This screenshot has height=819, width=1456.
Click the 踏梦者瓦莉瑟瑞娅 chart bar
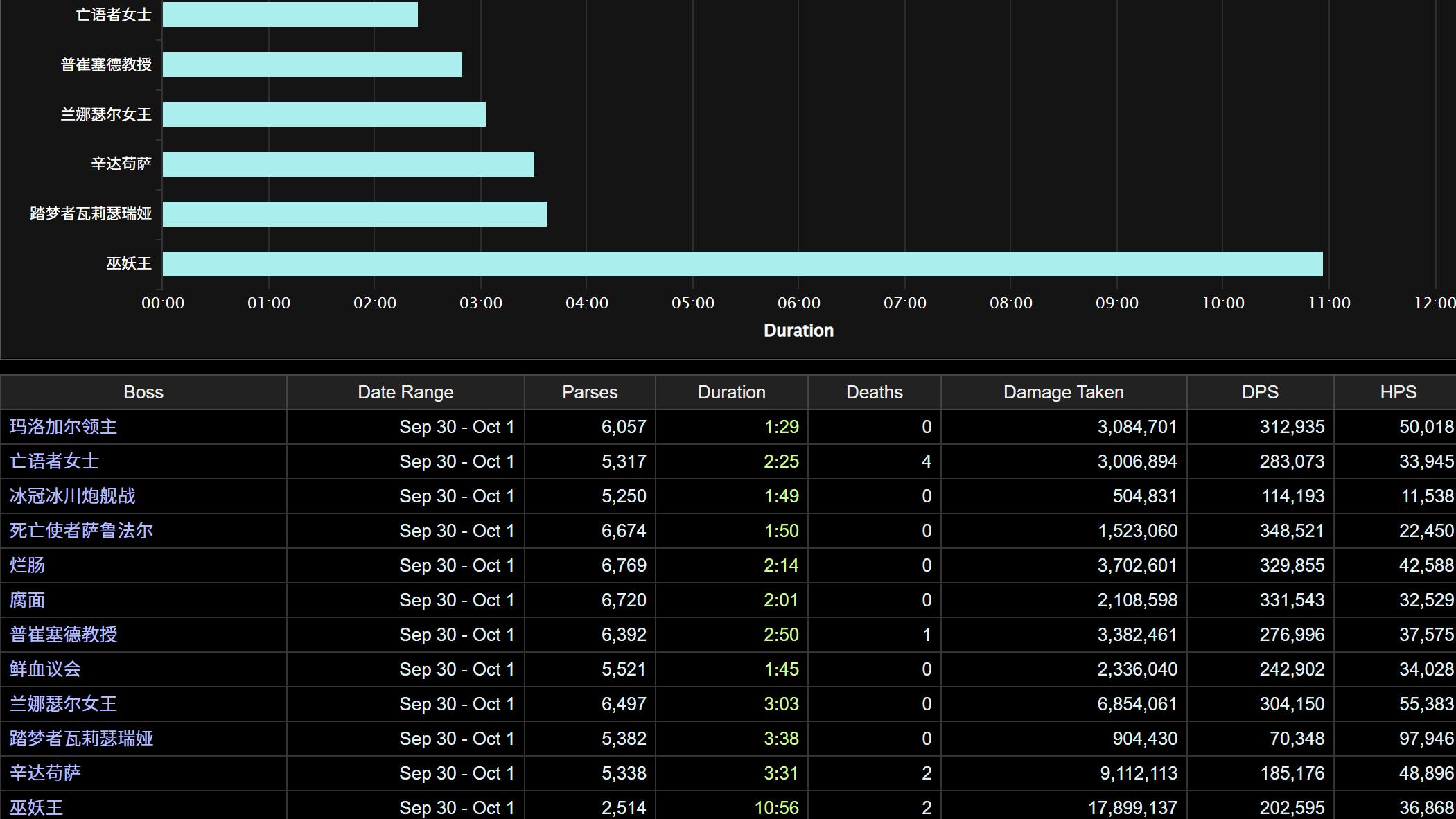(354, 214)
